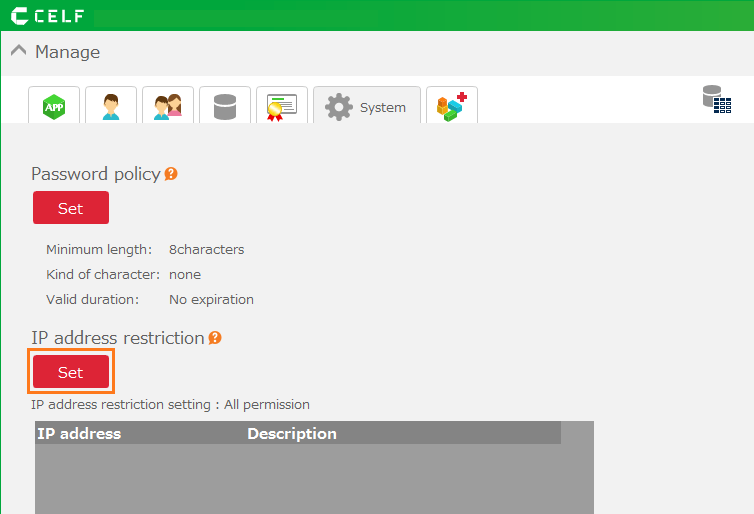Click the Valid duration No expiration value
This screenshot has height=514, width=754.
click(x=211, y=299)
